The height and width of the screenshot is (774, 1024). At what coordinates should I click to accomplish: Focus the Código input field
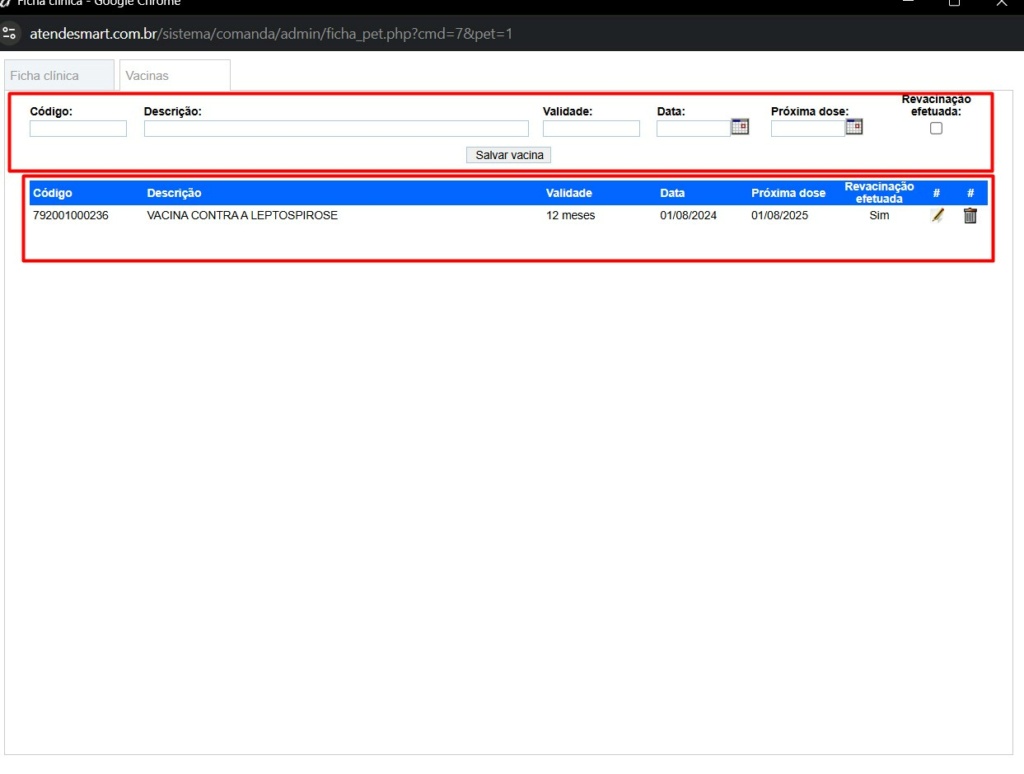(78, 129)
